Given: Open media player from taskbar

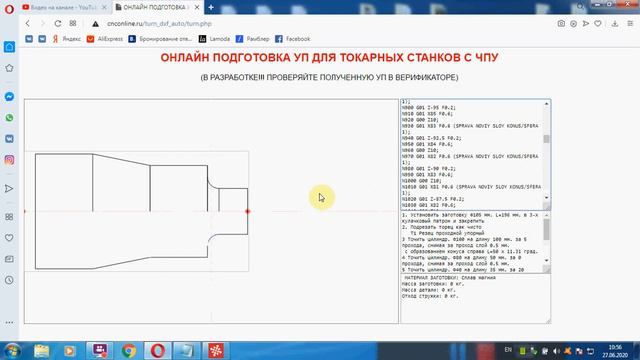Looking at the screenshot, I should 69,351.
